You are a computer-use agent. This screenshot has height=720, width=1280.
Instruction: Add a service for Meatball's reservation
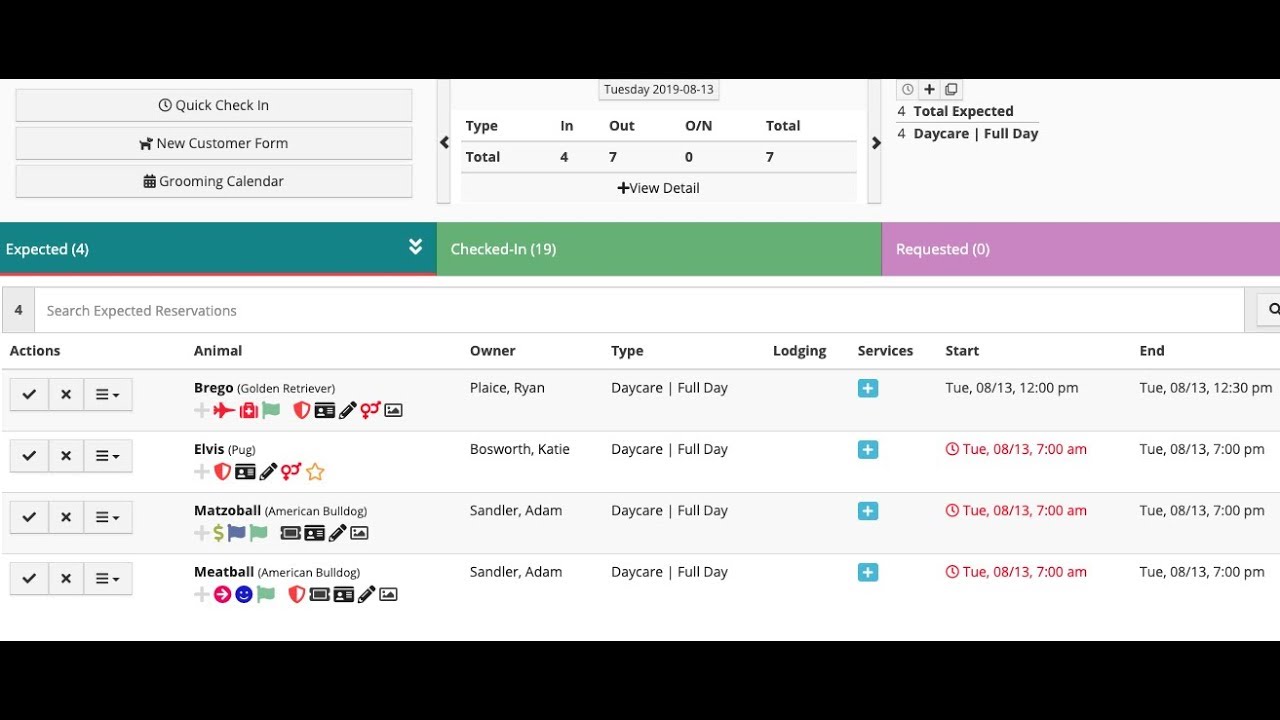tap(868, 573)
